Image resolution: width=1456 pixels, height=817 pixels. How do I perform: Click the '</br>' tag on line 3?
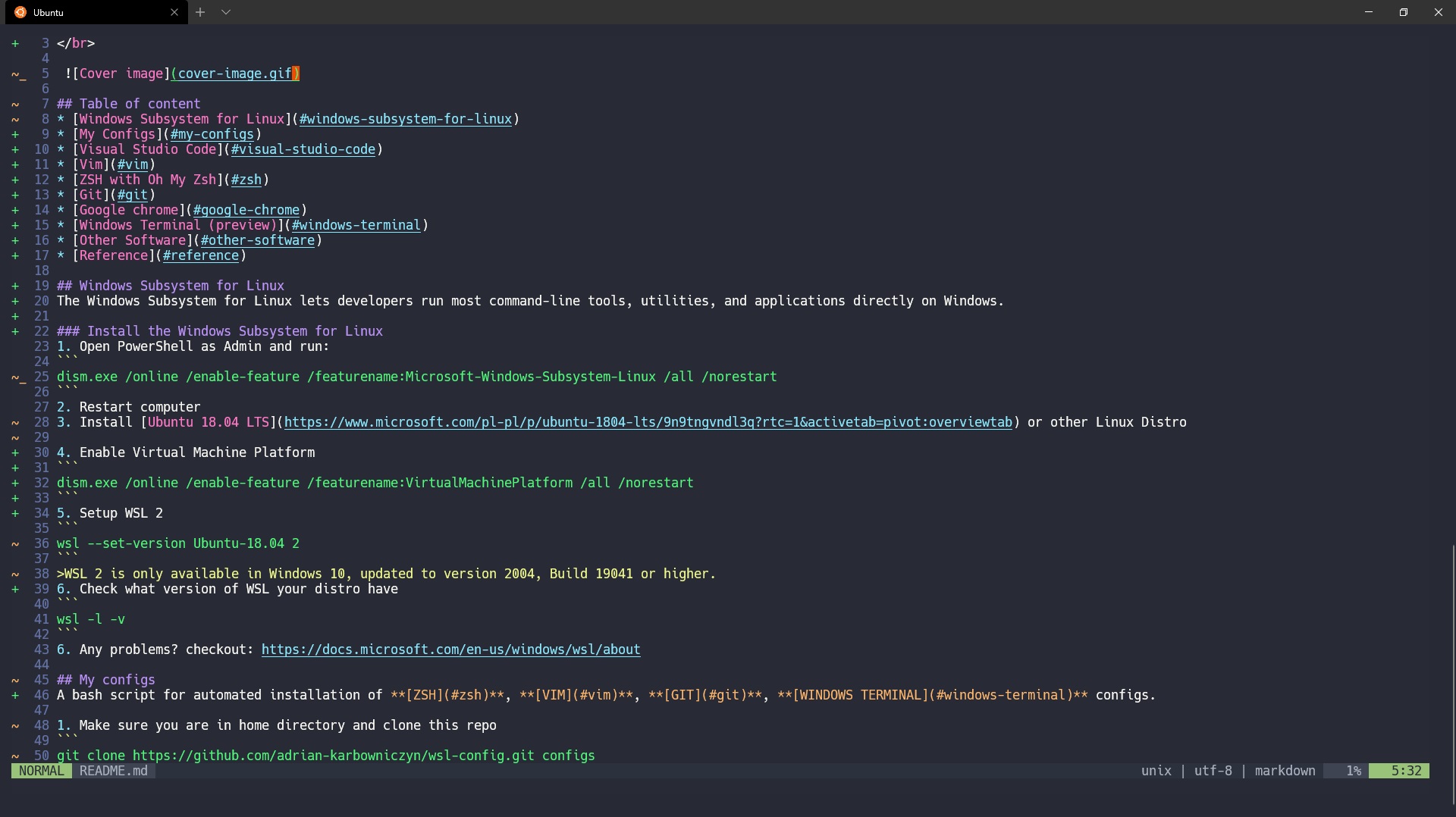(76, 43)
